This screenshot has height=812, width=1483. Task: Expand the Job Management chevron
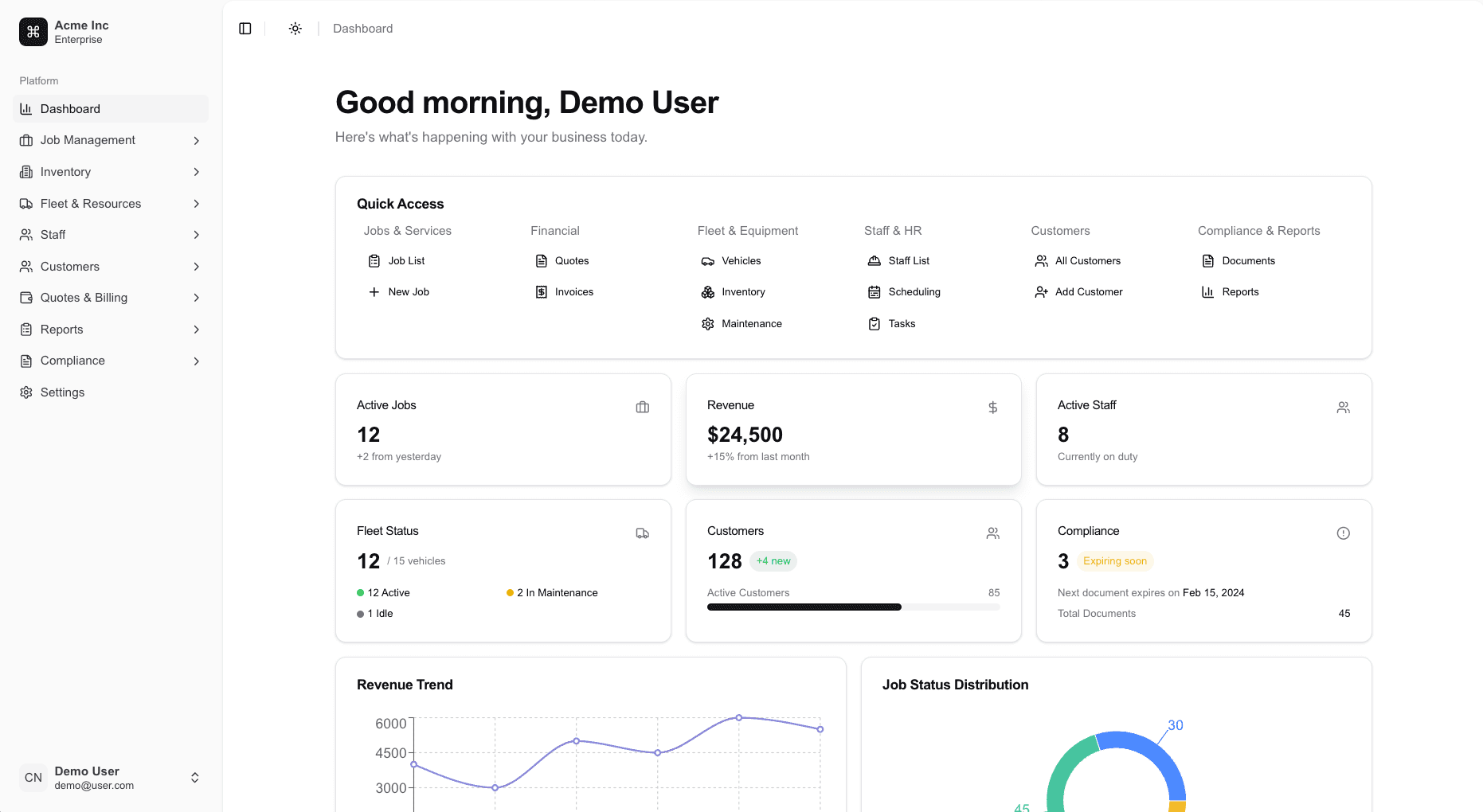click(x=196, y=141)
